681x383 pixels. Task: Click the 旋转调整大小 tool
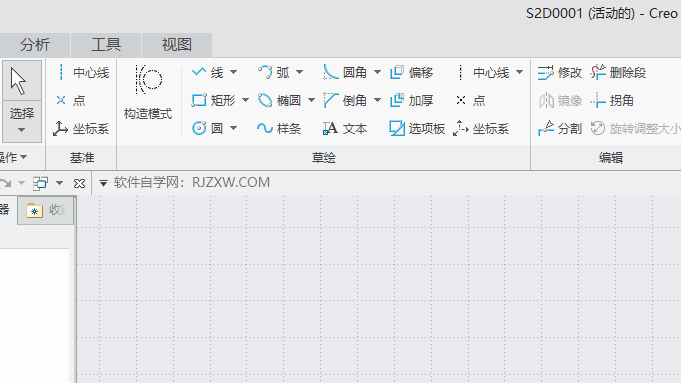[x=635, y=129]
